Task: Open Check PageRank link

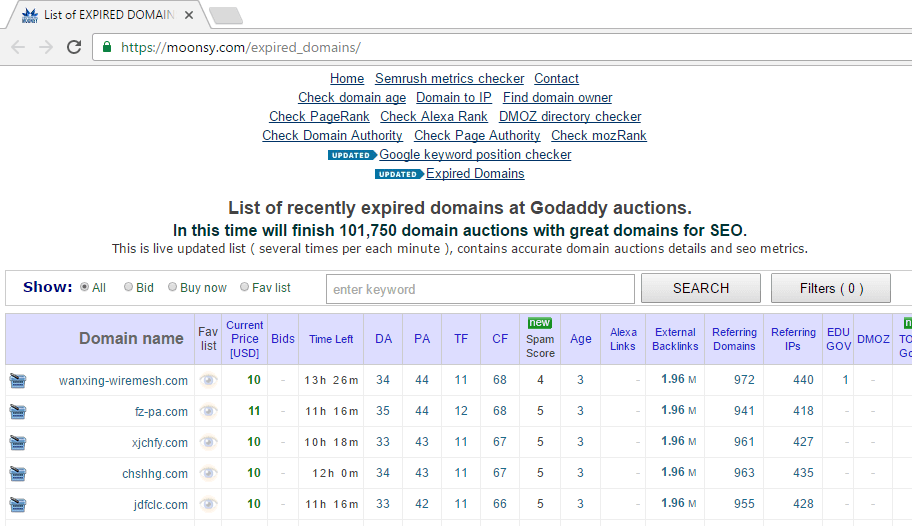Action: [x=319, y=116]
